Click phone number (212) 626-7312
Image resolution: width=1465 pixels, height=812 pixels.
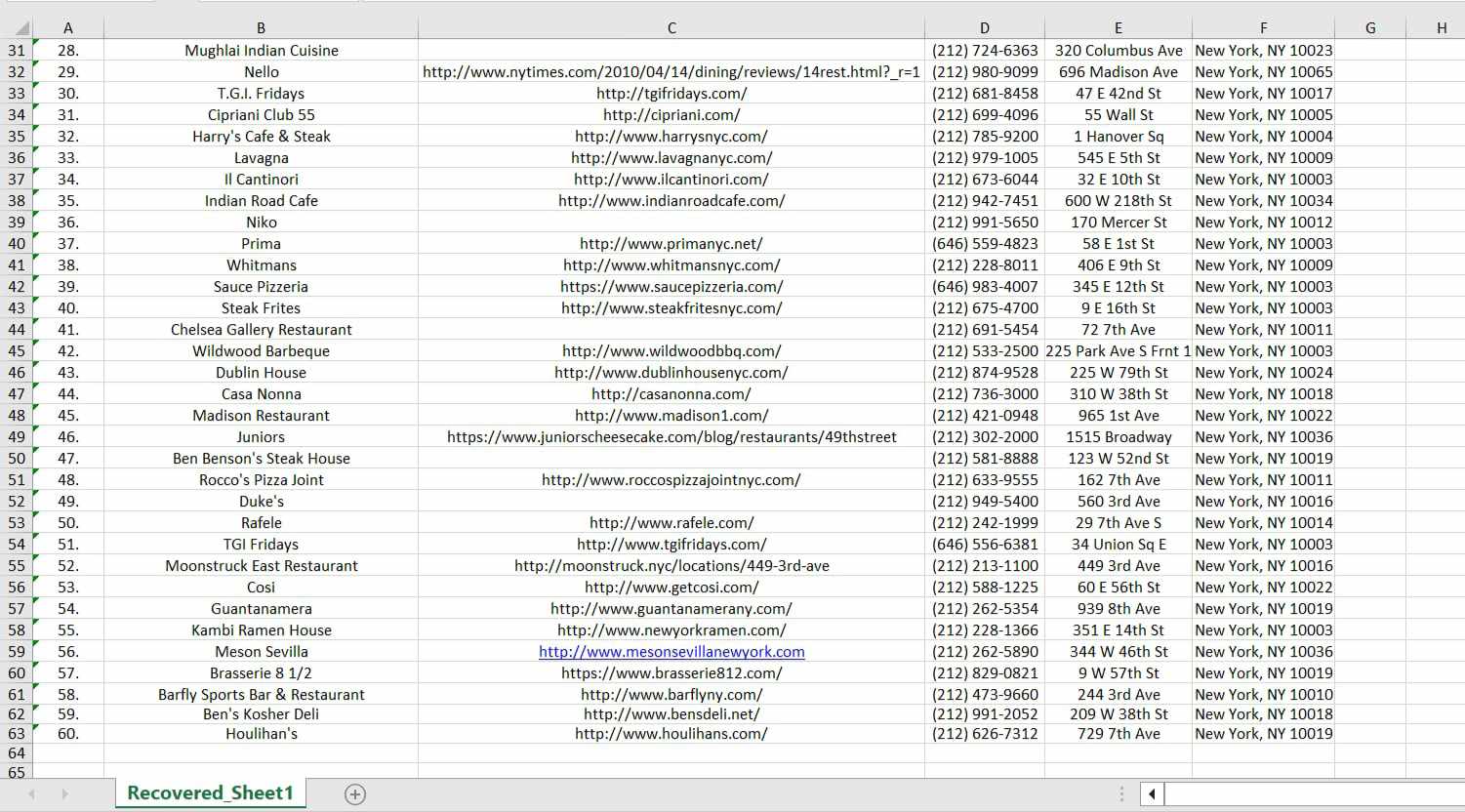pos(985,734)
